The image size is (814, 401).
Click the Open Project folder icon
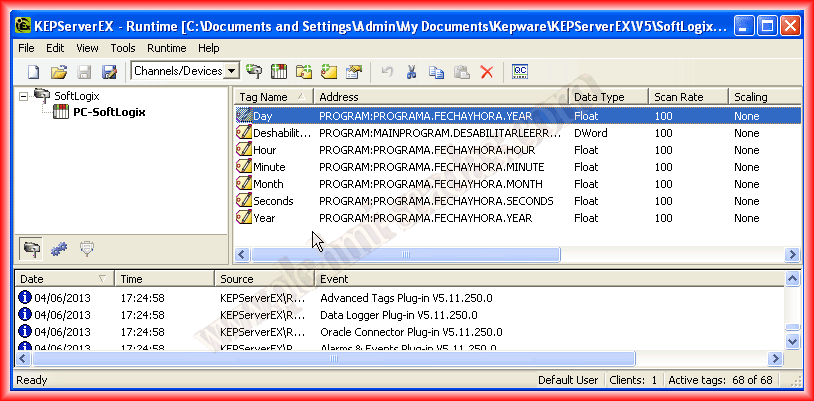point(59,71)
